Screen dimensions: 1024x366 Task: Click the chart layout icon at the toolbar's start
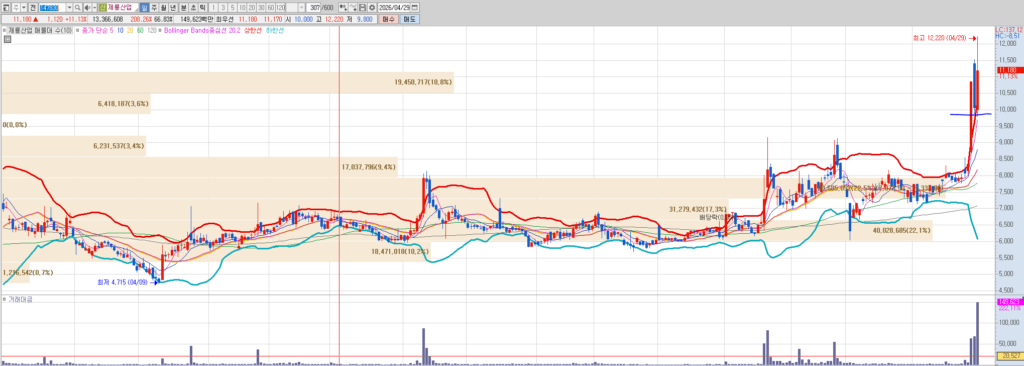(x=5, y=7)
